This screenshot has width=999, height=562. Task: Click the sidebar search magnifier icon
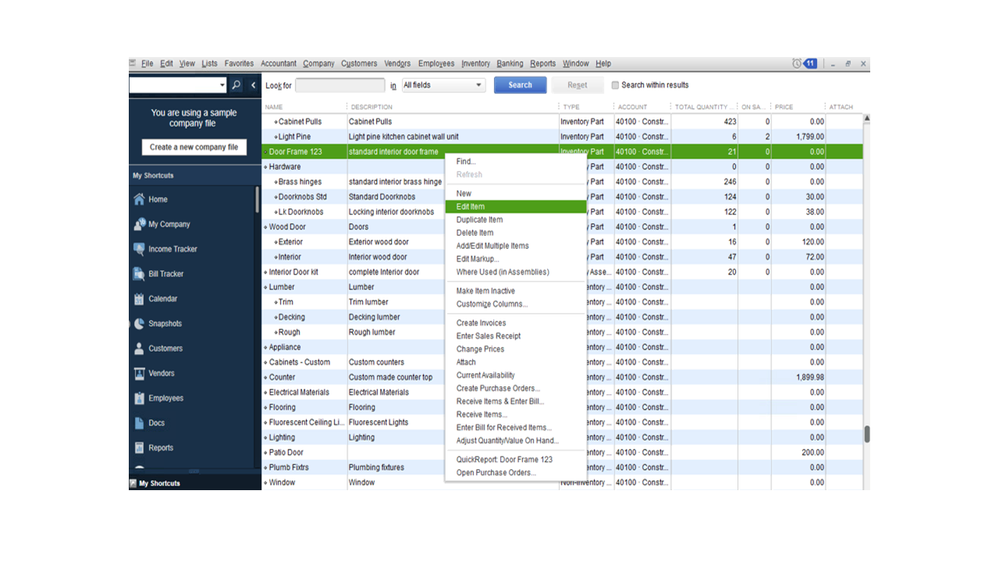(236, 85)
